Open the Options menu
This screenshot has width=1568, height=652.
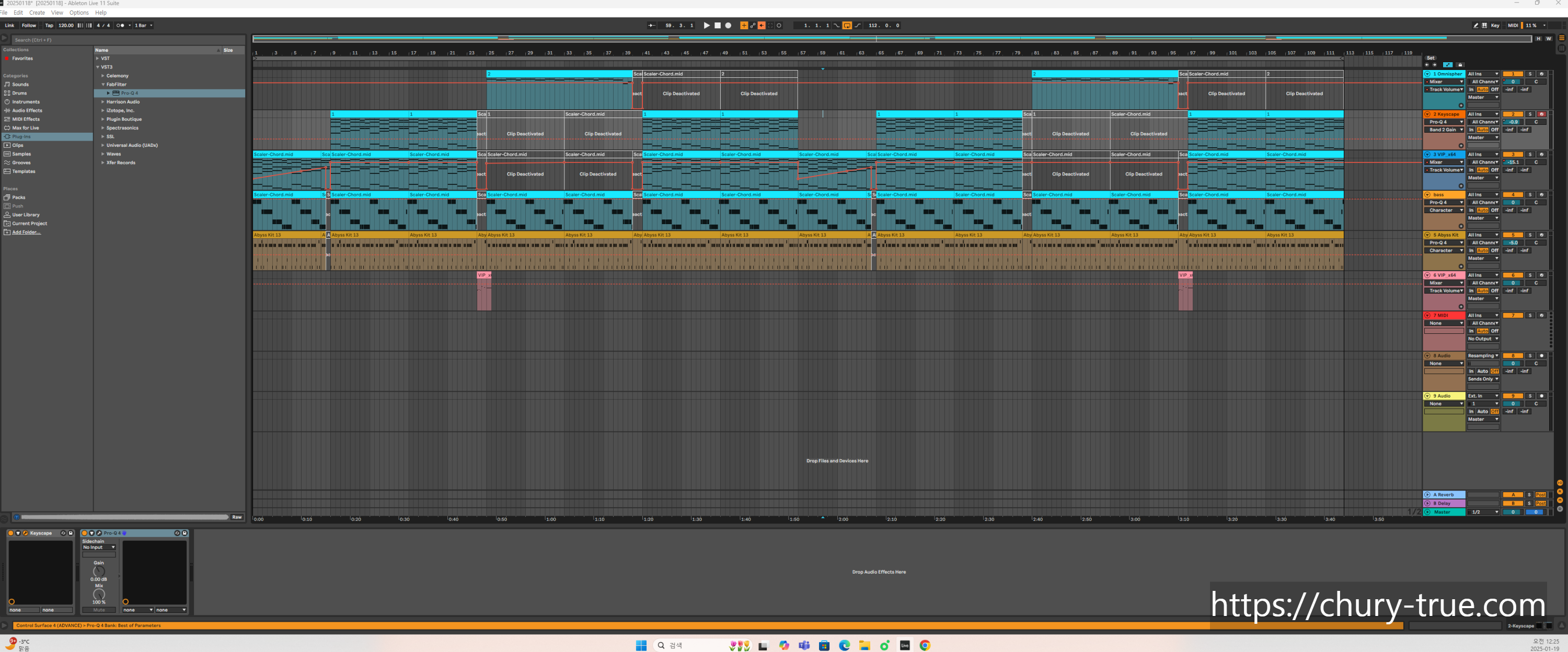(x=78, y=12)
